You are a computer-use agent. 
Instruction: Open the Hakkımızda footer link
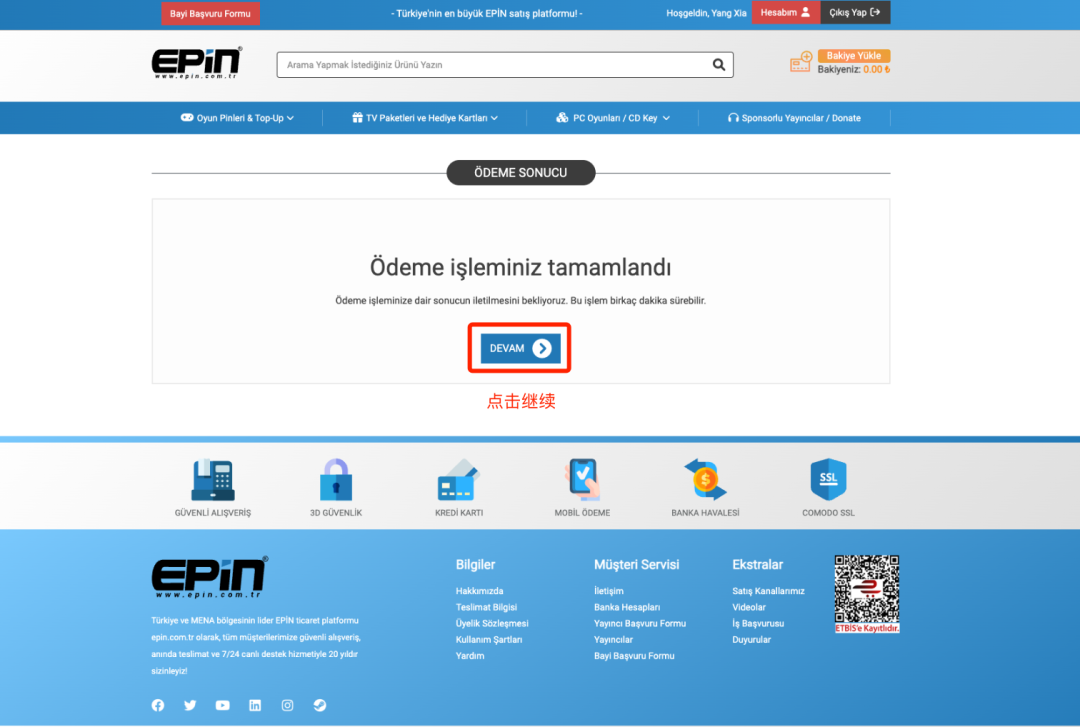coord(479,591)
